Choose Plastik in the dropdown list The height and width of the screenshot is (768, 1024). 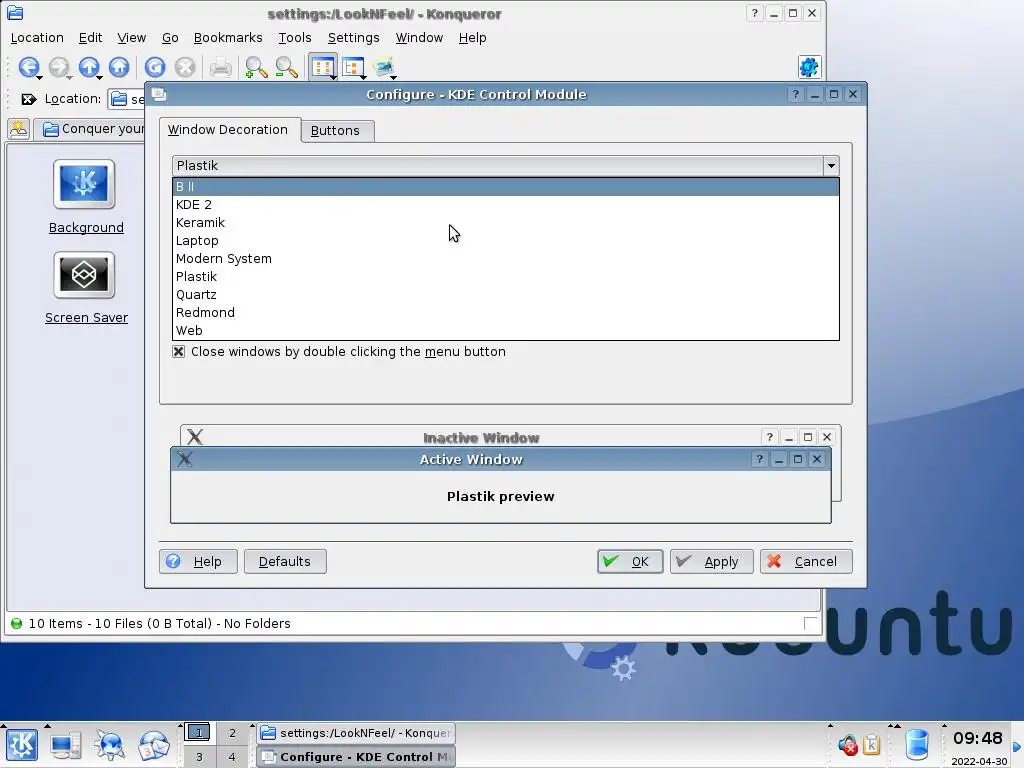point(505,276)
